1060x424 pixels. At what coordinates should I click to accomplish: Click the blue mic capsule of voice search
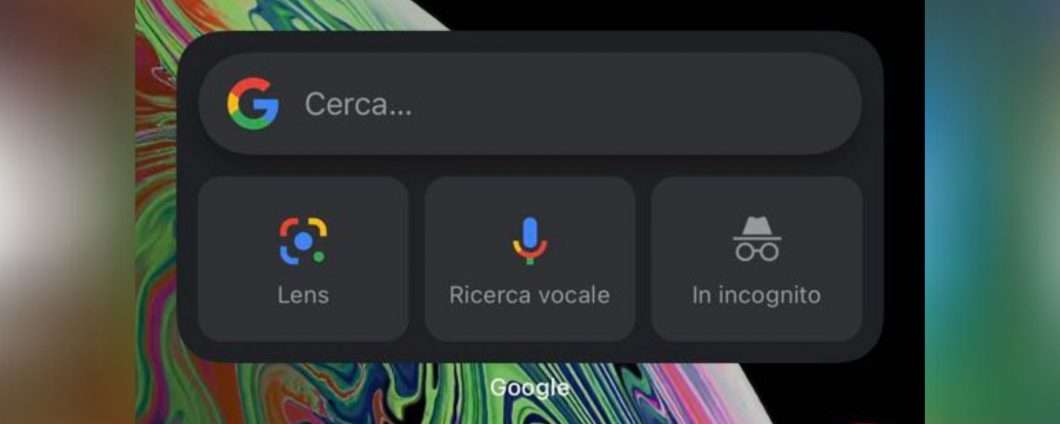530,233
